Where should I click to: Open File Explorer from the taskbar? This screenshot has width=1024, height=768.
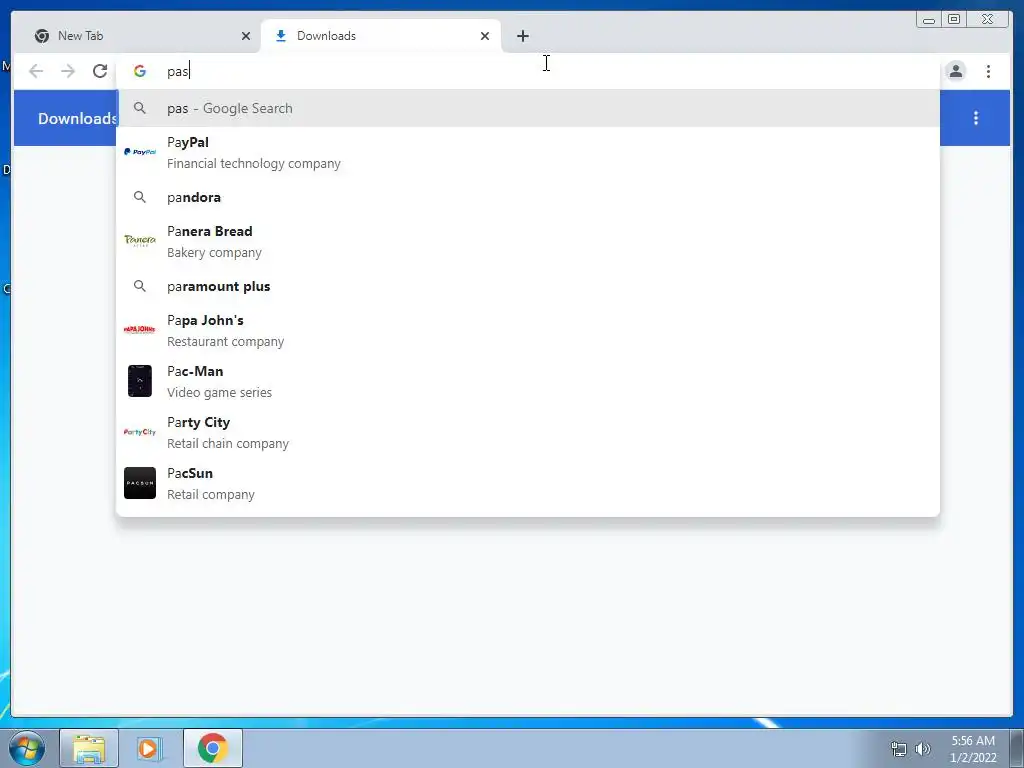click(89, 748)
